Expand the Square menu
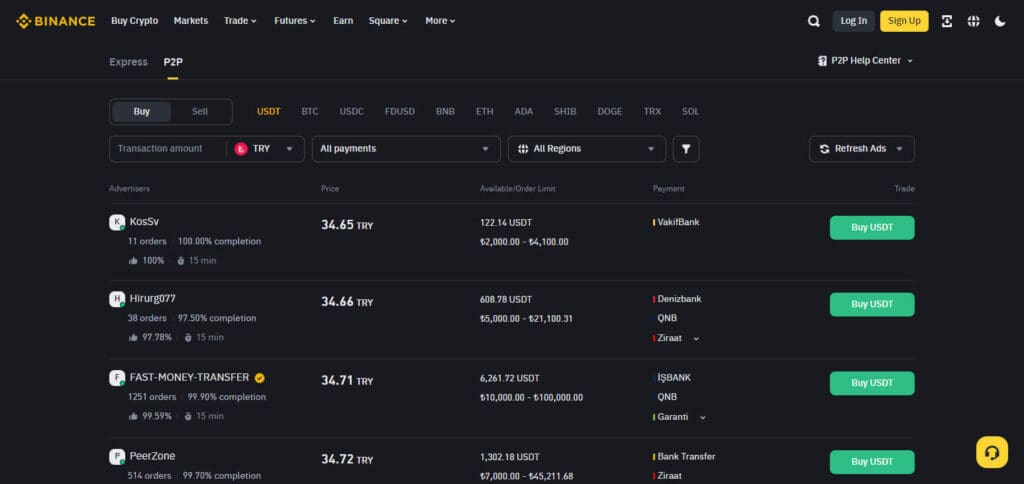Screen dimensions: 1024x484 (x=388, y=21)
